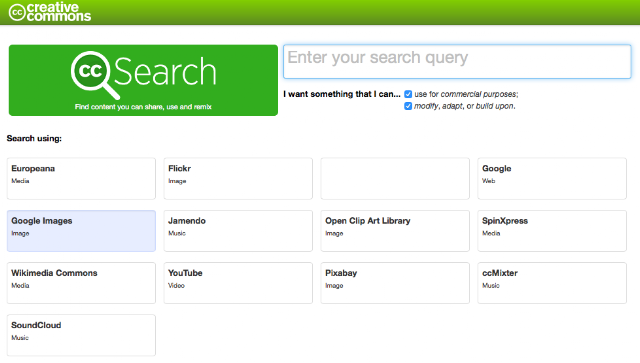Screen dimensions: 640x363
Task: Select Flickr image search
Action: (x=238, y=178)
